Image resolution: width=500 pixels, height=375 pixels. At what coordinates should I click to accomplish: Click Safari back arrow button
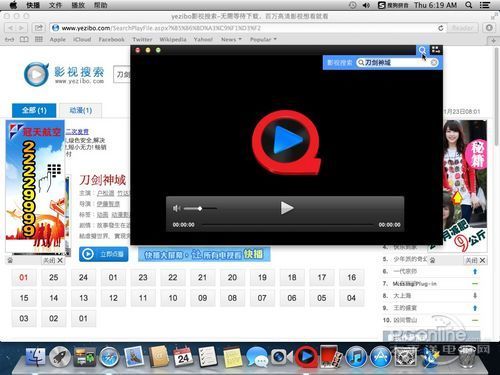[11, 28]
